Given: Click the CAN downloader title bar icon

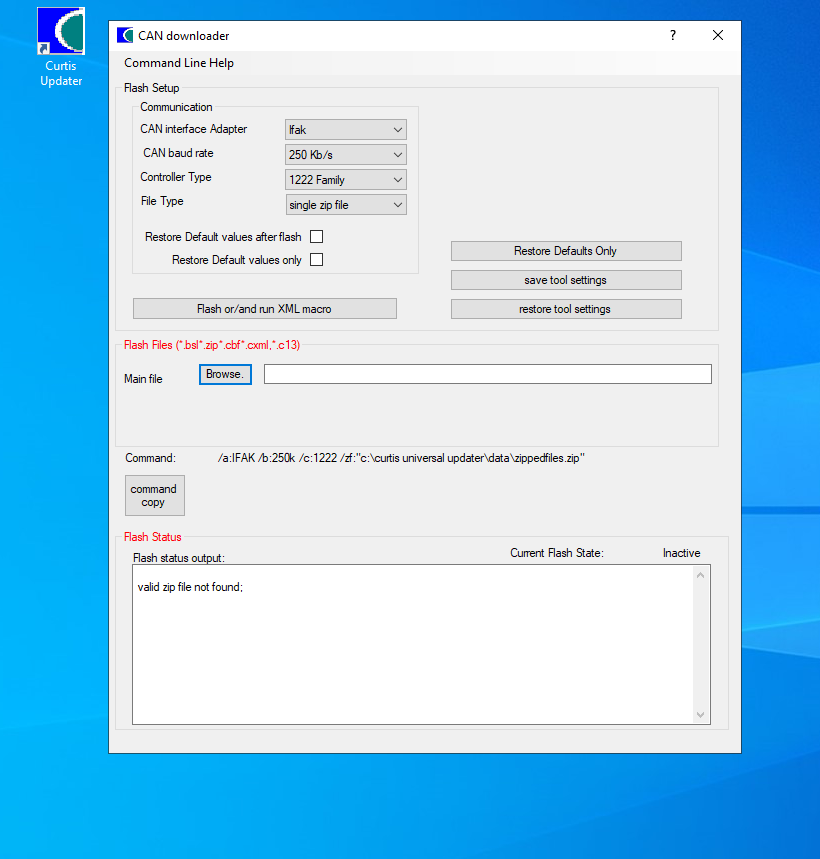Looking at the screenshot, I should [x=124, y=35].
